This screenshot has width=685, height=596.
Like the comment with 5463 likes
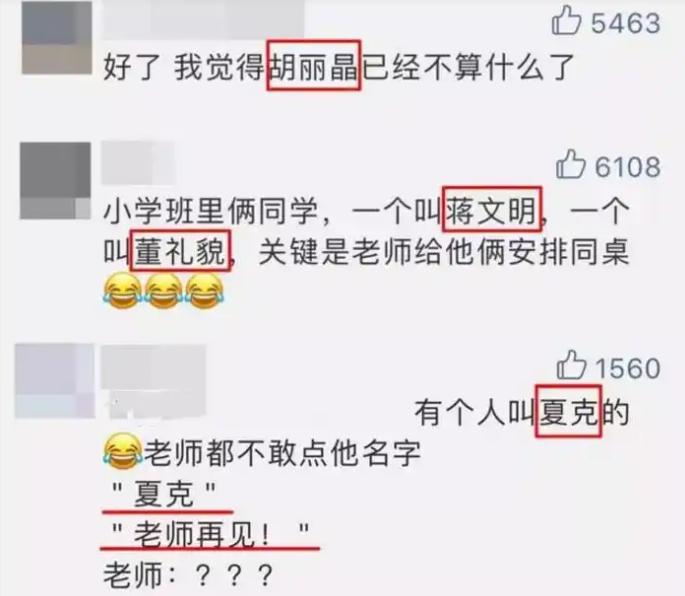coord(566,20)
